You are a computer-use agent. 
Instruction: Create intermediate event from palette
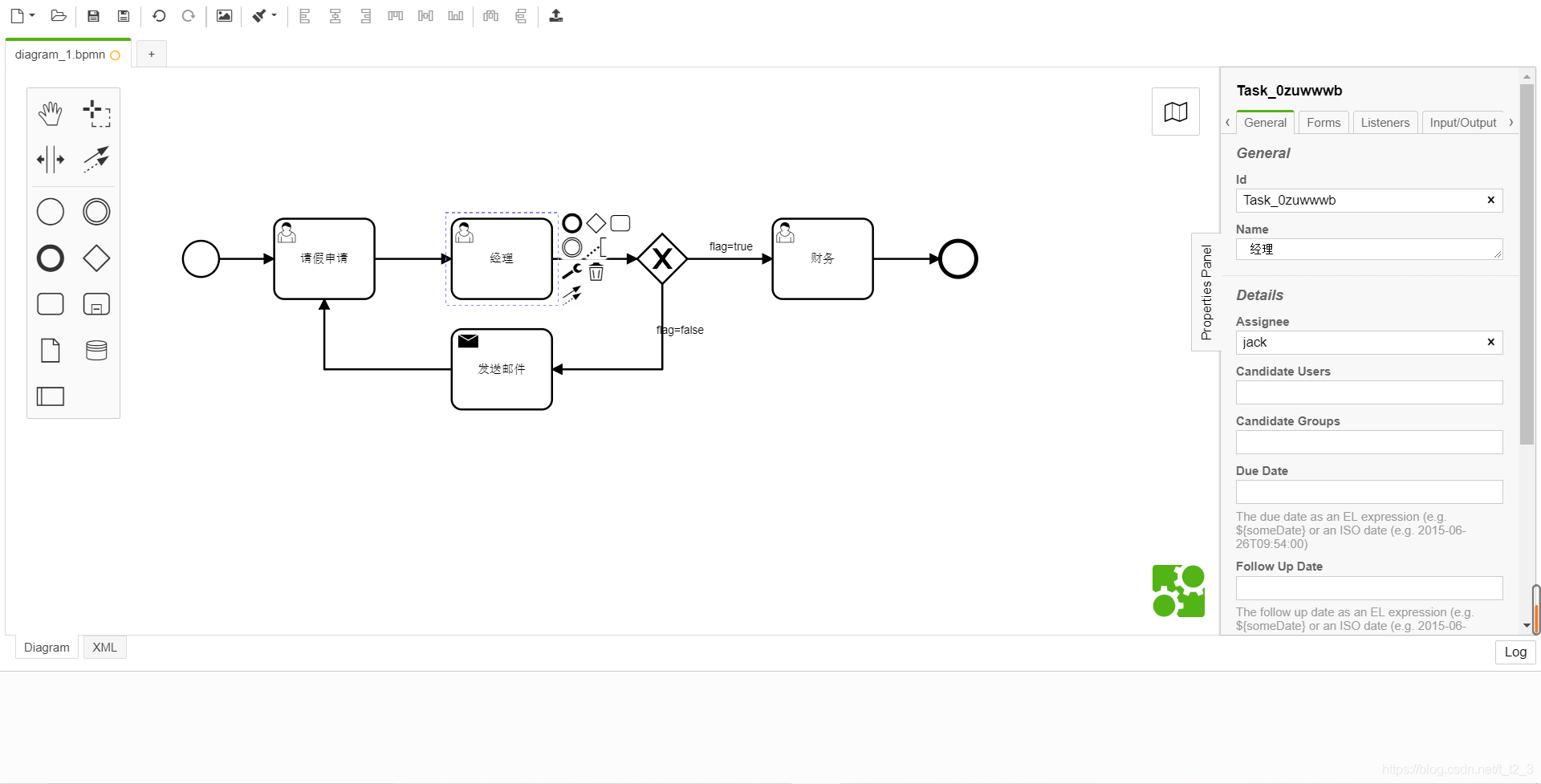tap(96, 212)
